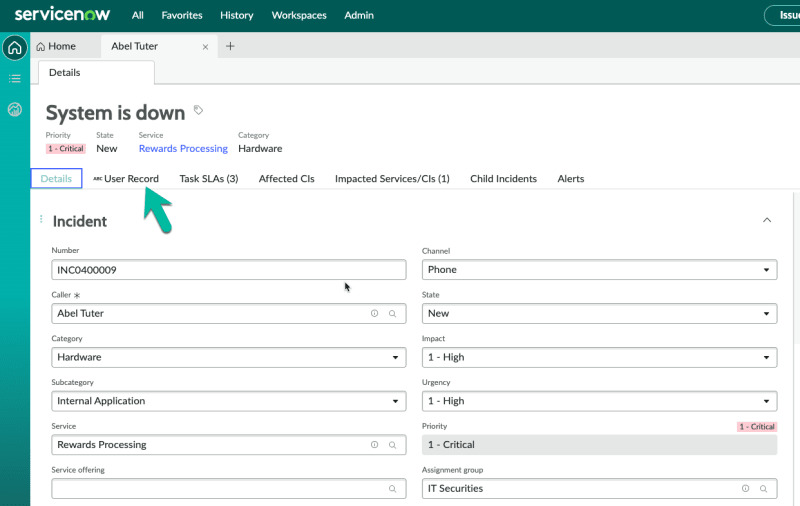Open the Admin menu
This screenshot has height=506, width=800.
(x=359, y=15)
